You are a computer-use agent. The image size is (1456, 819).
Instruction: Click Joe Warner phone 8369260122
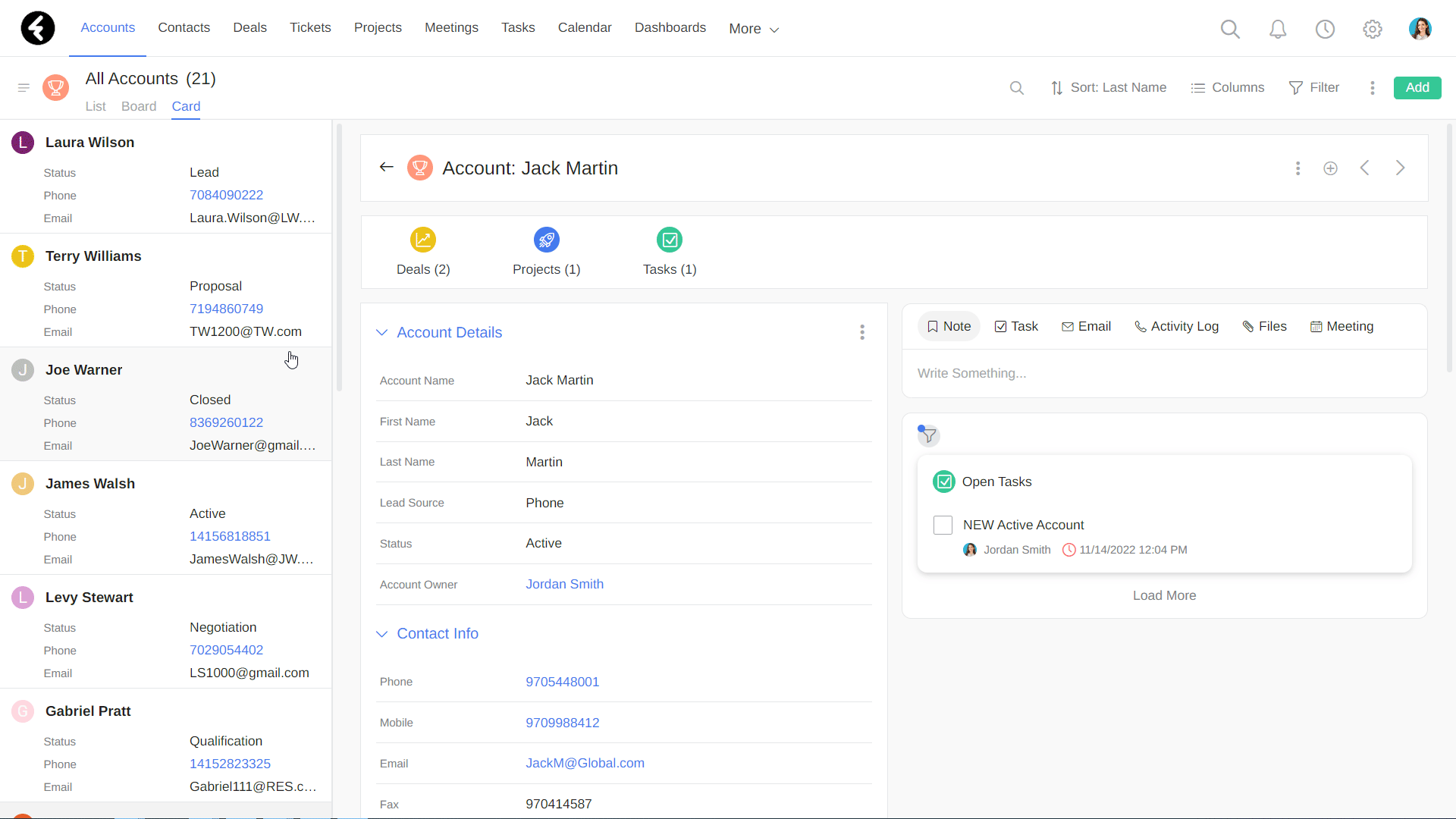click(x=227, y=423)
